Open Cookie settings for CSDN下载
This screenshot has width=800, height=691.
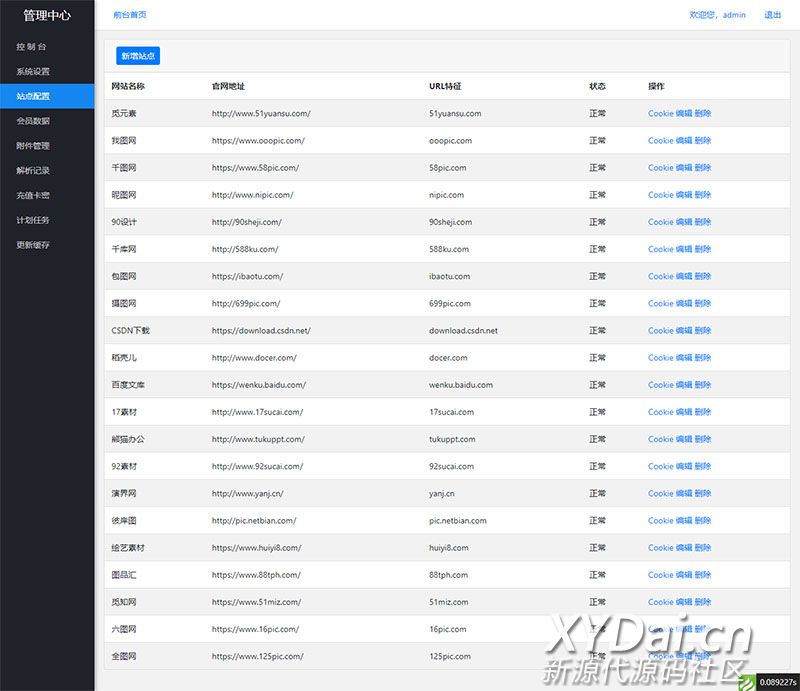(x=661, y=330)
